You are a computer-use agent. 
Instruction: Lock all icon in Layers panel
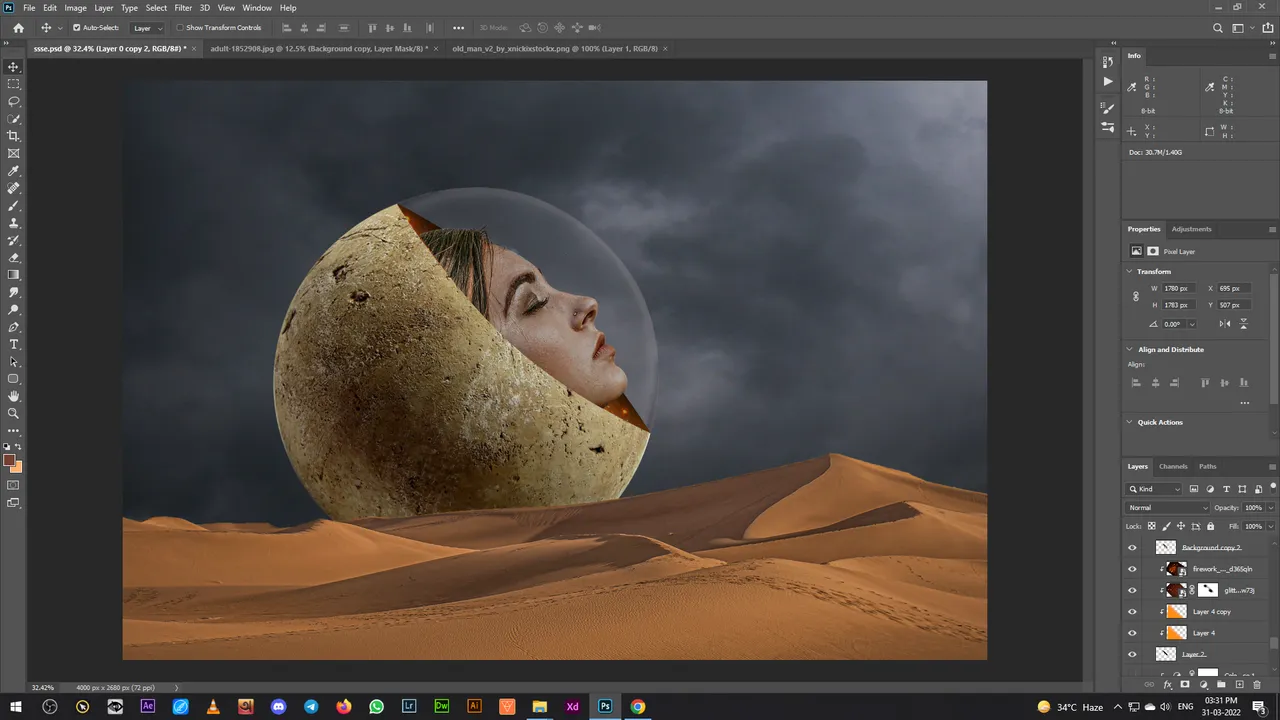[1211, 526]
